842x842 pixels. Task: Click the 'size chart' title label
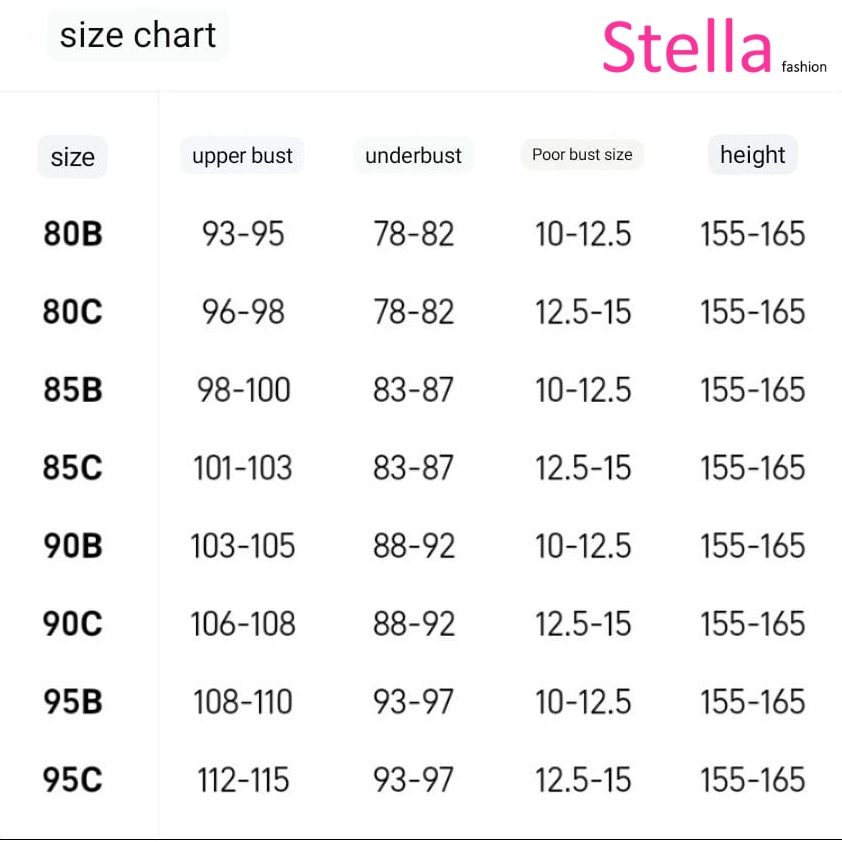coord(137,35)
